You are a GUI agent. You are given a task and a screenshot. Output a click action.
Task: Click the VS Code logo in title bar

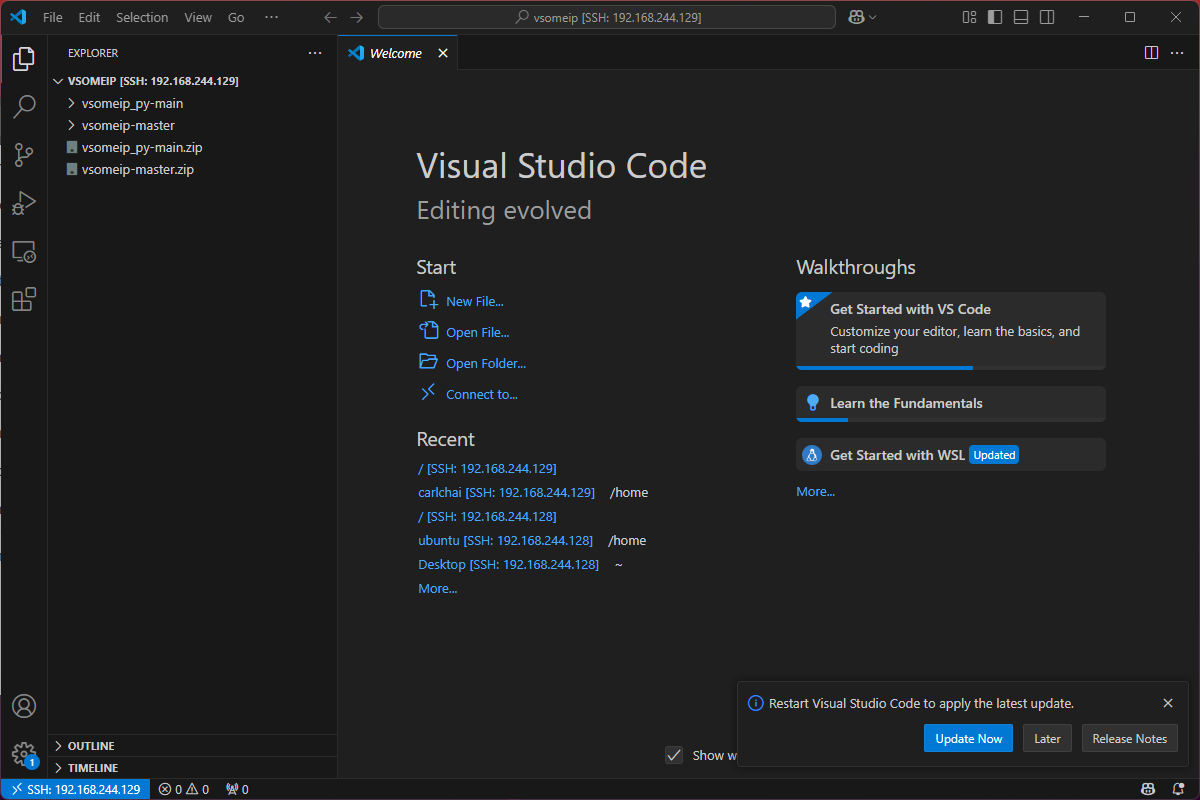19,17
